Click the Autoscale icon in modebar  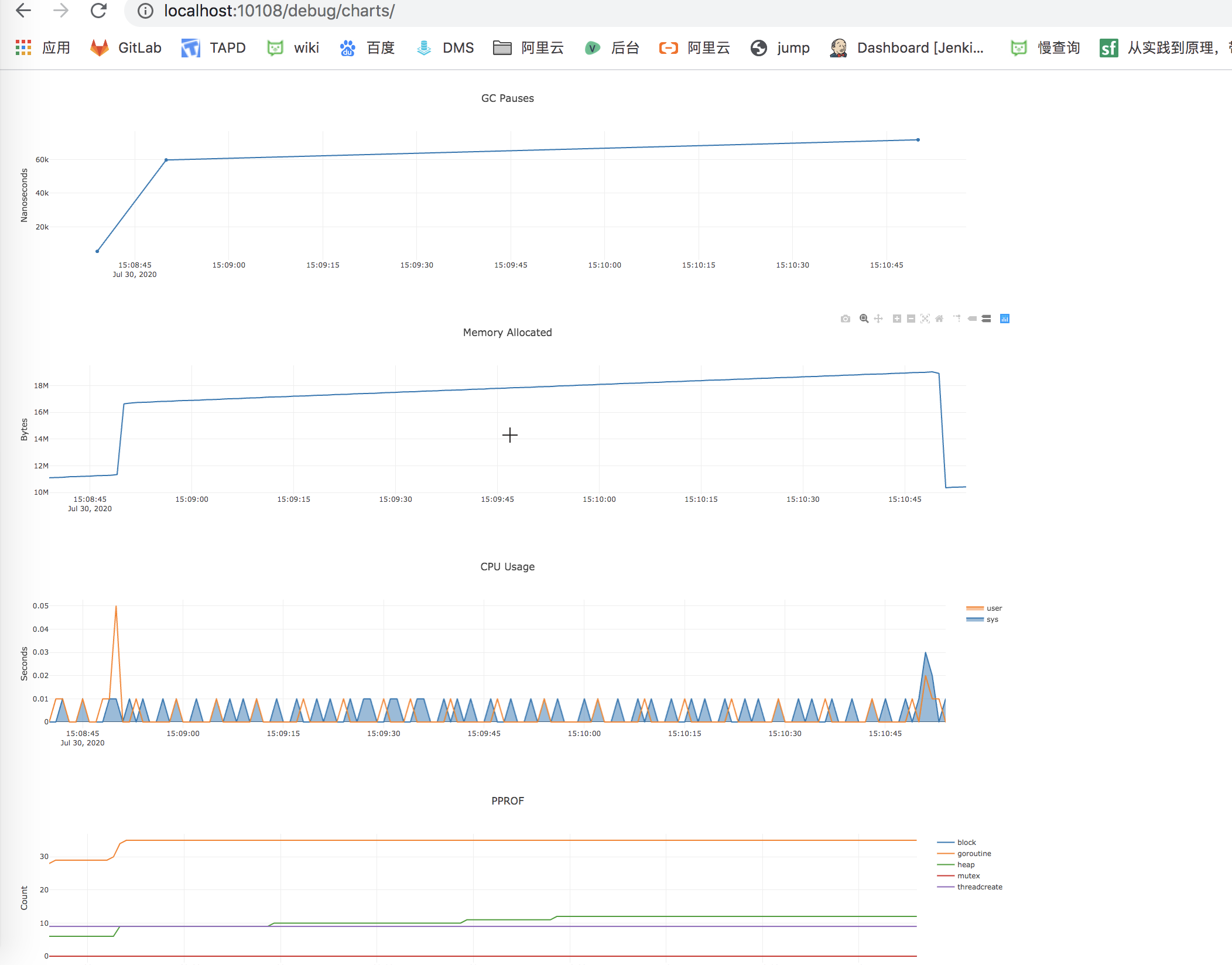[925, 319]
